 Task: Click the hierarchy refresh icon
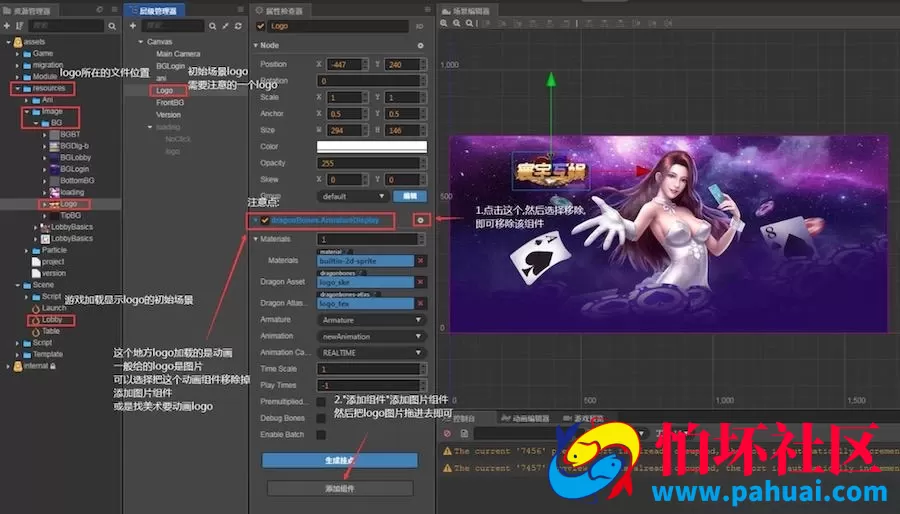tap(238, 26)
